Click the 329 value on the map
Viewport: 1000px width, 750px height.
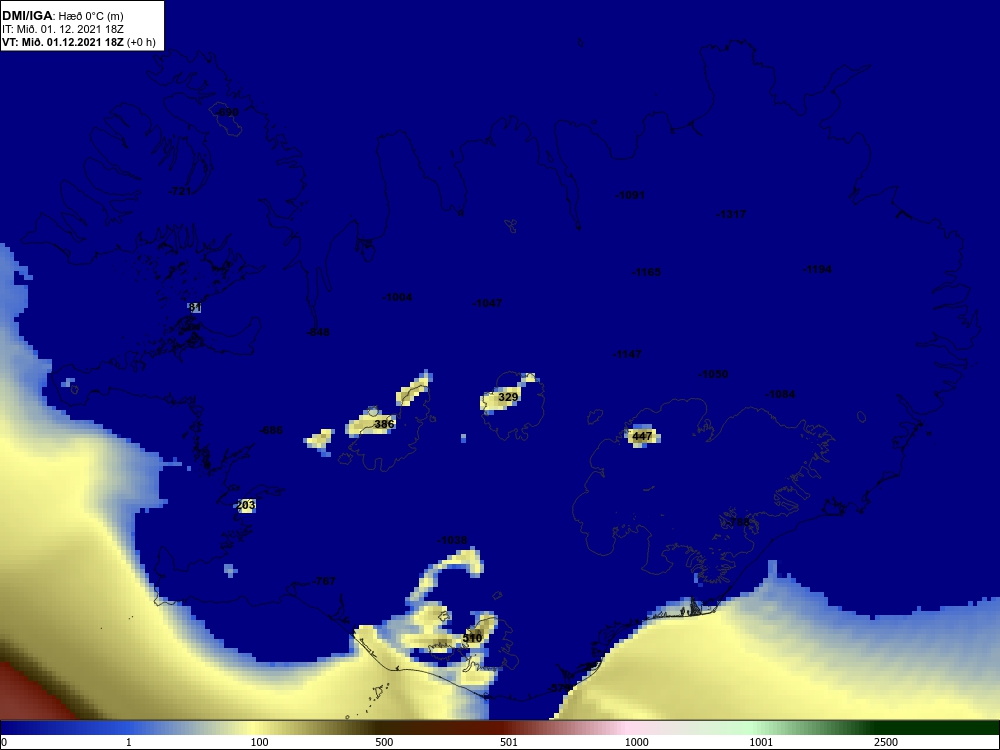tap(508, 397)
